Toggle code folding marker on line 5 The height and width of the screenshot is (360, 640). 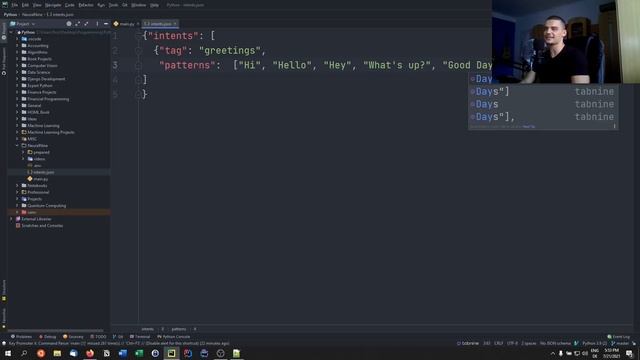point(138,95)
